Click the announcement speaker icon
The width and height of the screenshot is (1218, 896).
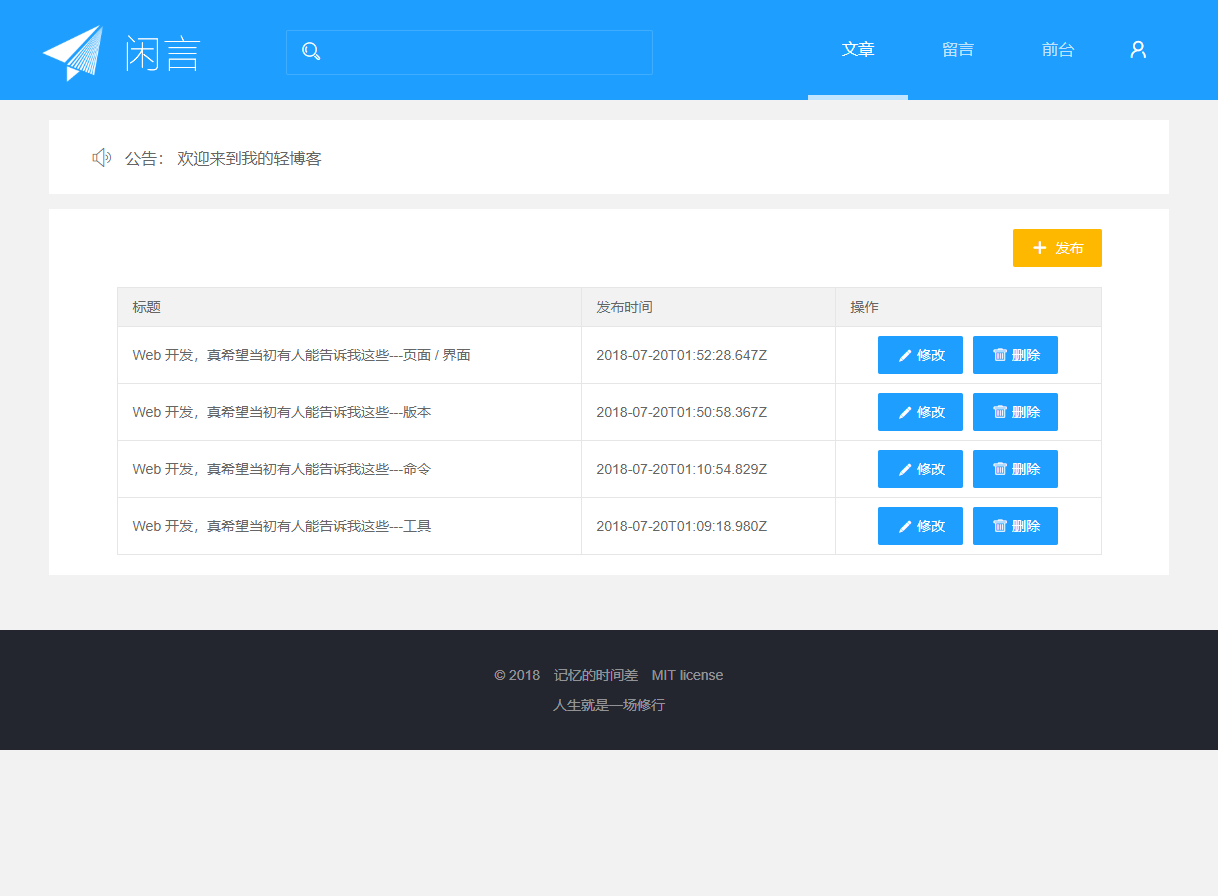click(x=101, y=158)
